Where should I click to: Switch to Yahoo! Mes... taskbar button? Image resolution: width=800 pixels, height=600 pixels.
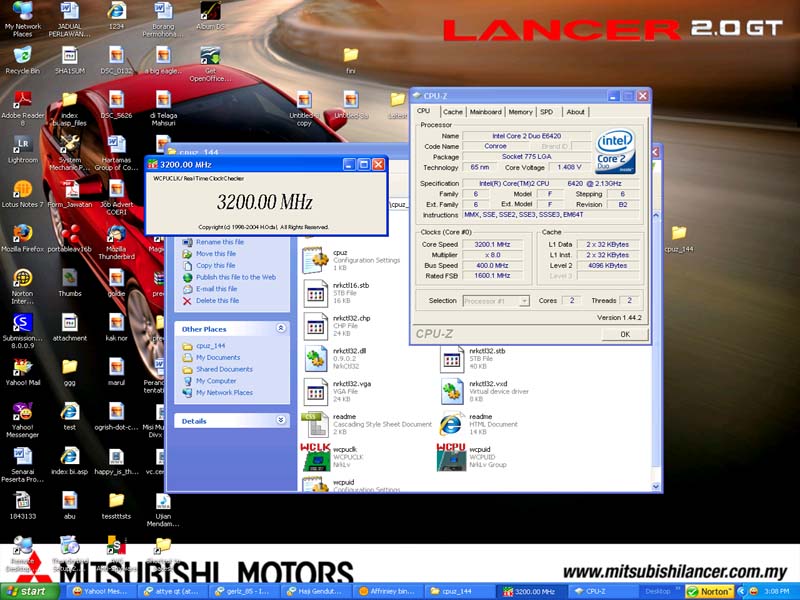click(x=104, y=591)
